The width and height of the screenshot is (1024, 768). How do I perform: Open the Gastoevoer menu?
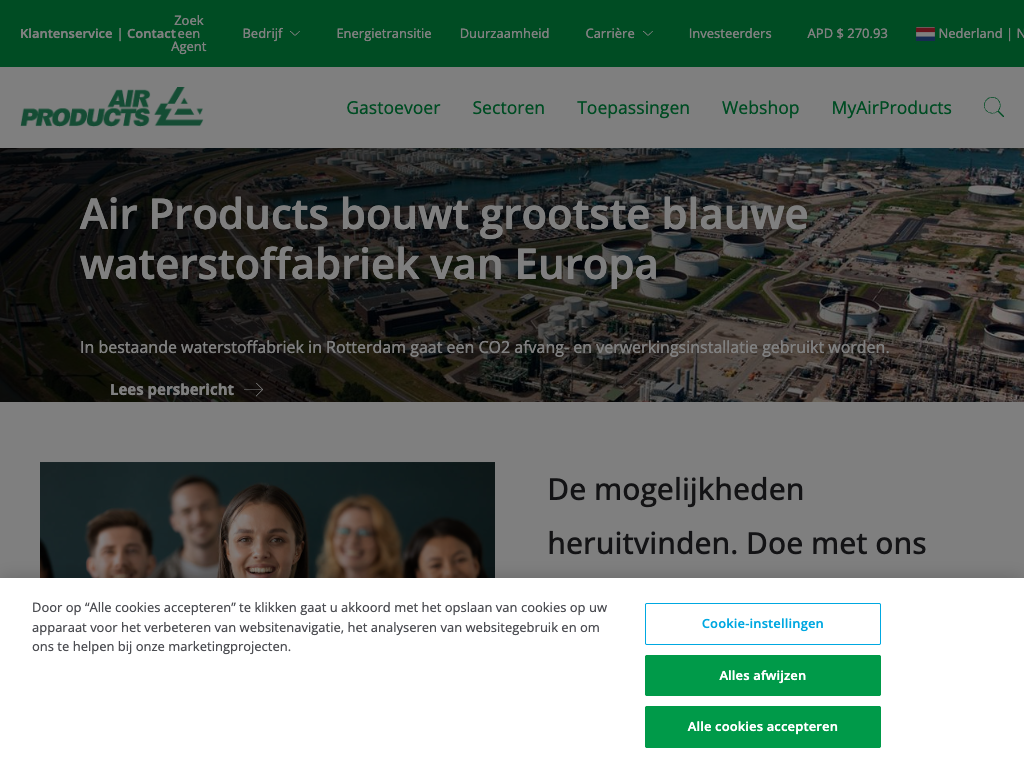click(393, 108)
